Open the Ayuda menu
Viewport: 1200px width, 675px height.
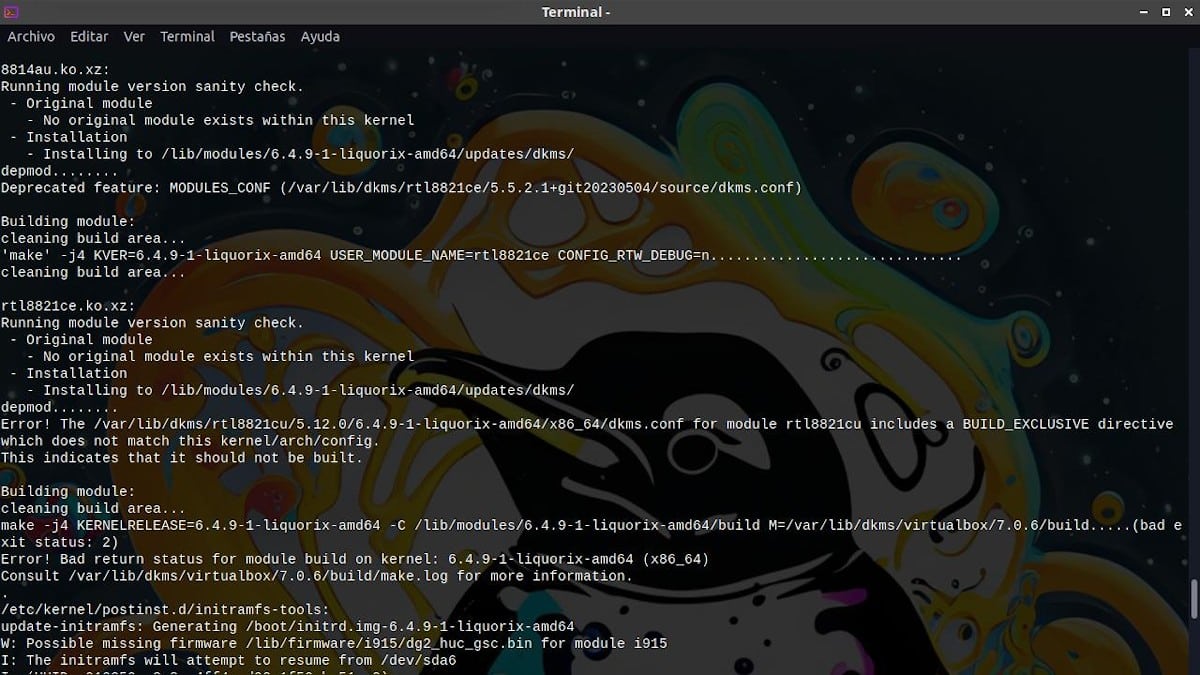320,36
